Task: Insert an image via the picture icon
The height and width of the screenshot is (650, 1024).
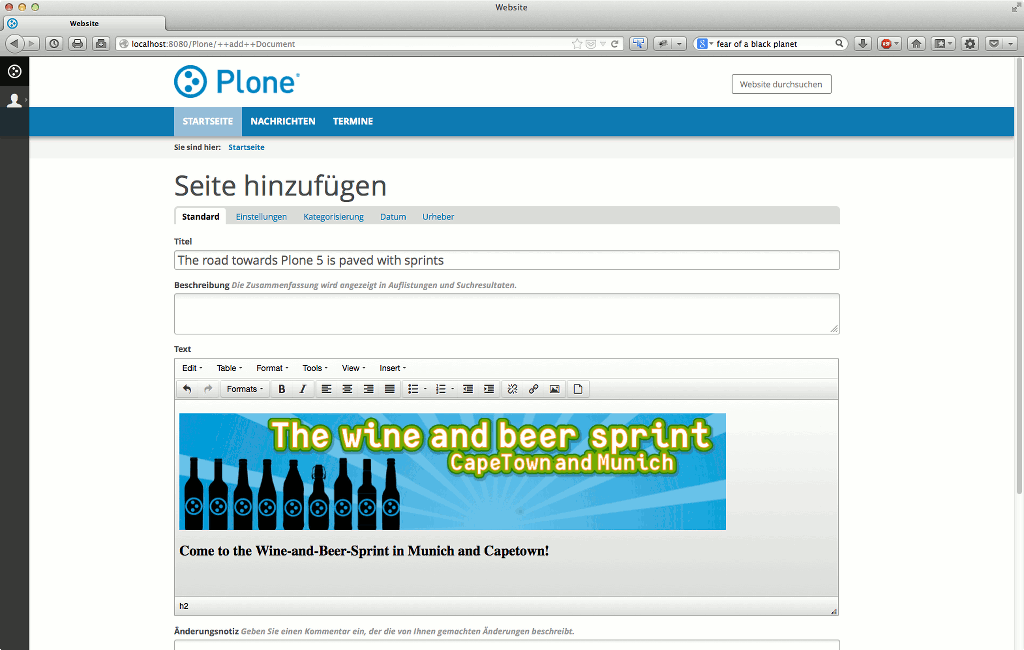Action: pos(554,389)
